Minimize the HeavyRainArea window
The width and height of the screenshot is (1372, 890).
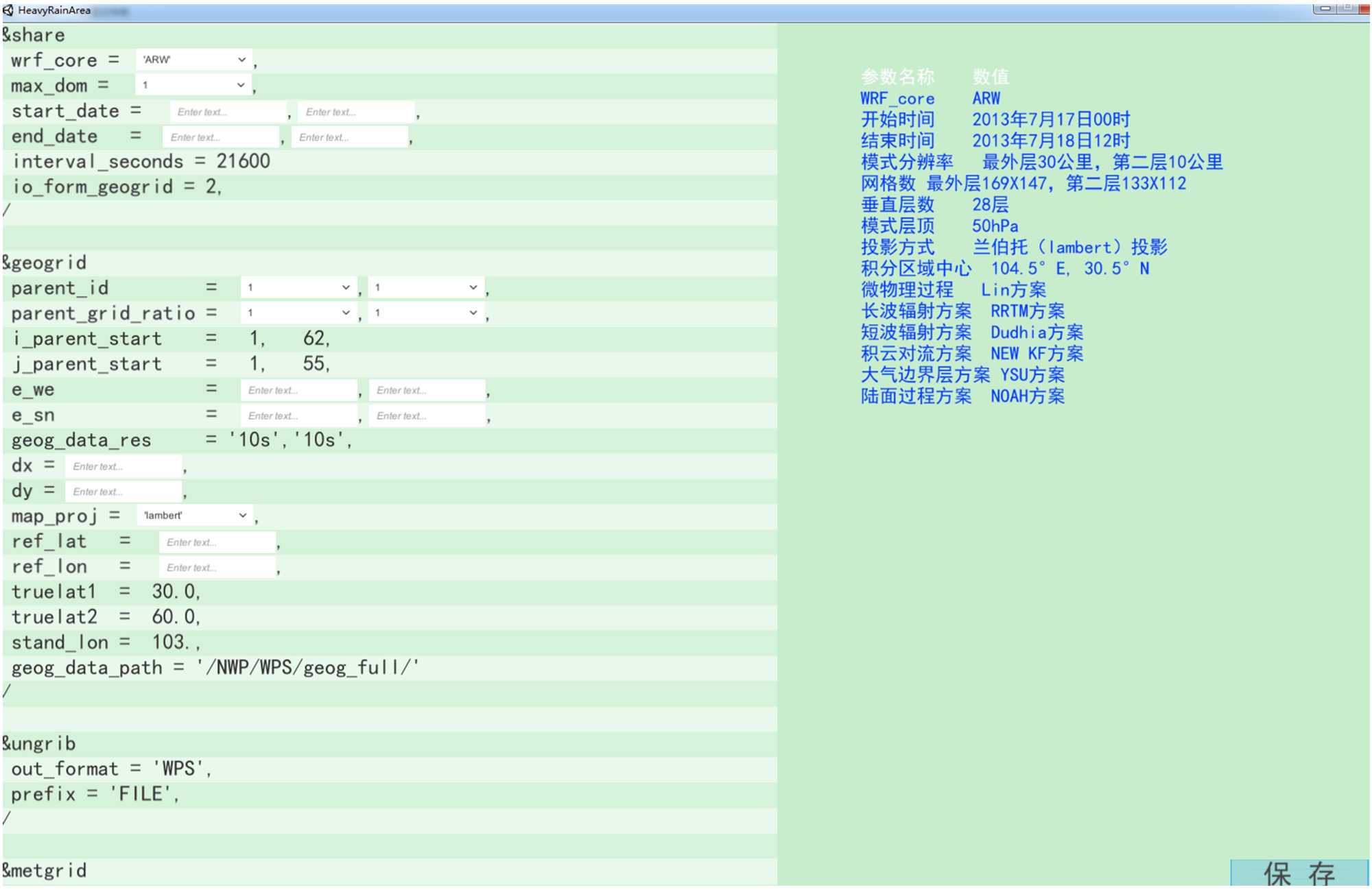coord(1324,8)
